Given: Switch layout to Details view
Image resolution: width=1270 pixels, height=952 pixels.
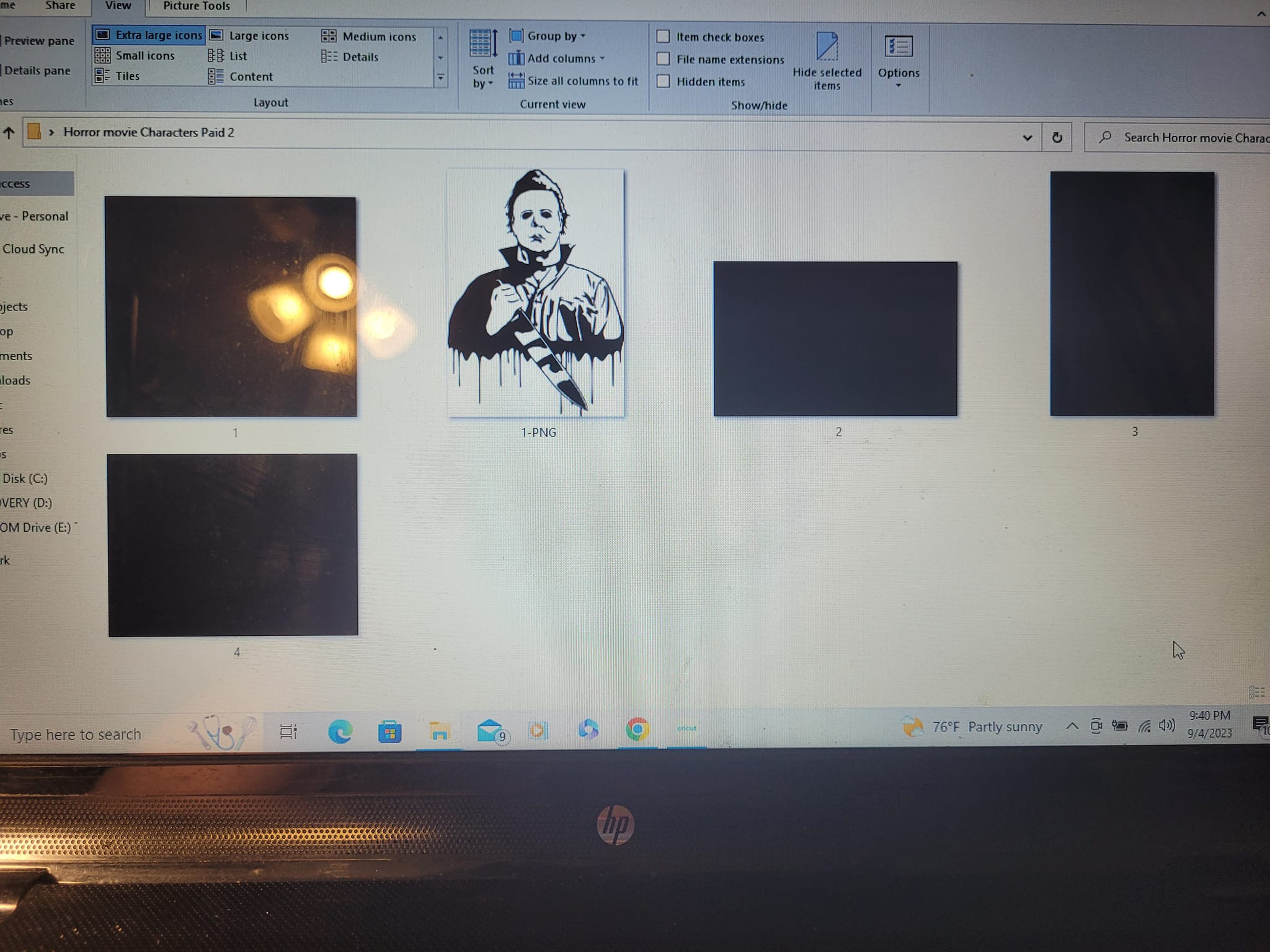Looking at the screenshot, I should point(350,57).
